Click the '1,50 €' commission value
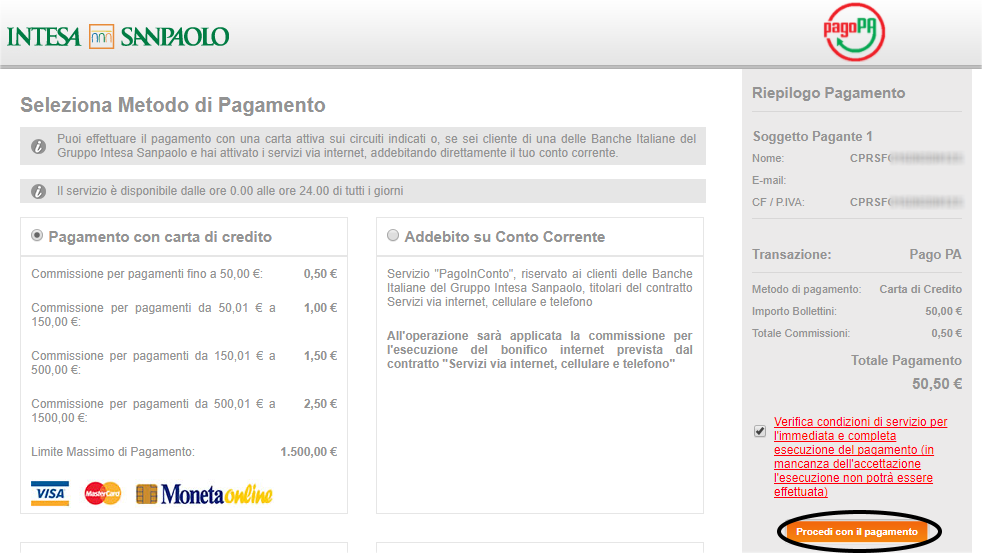The height and width of the screenshot is (553, 982). [x=321, y=356]
